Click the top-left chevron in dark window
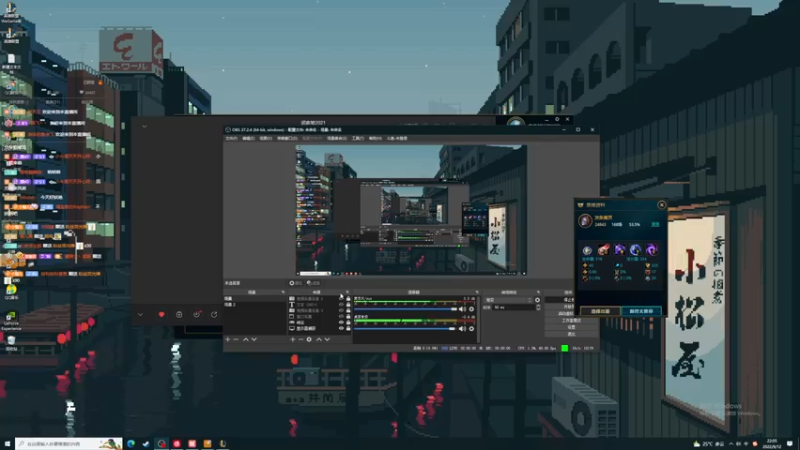 point(144,126)
